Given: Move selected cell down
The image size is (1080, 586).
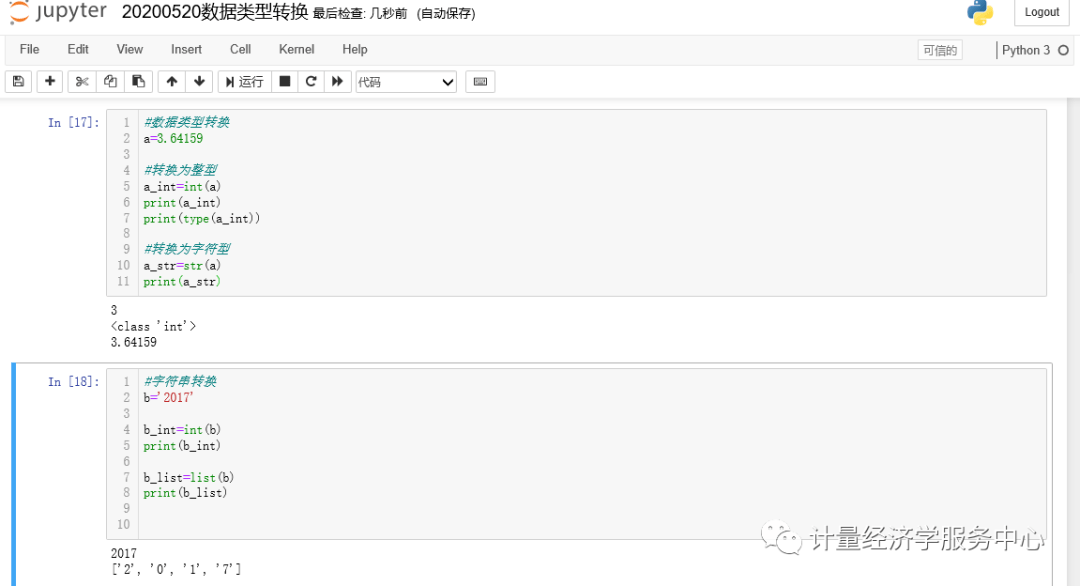Looking at the screenshot, I should [x=199, y=81].
